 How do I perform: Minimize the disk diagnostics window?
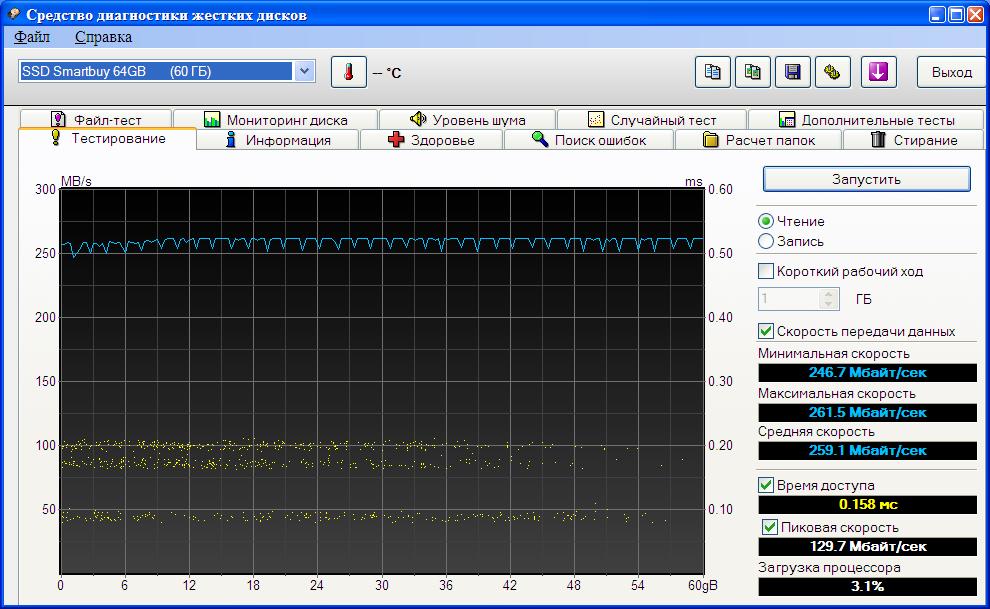[x=937, y=14]
